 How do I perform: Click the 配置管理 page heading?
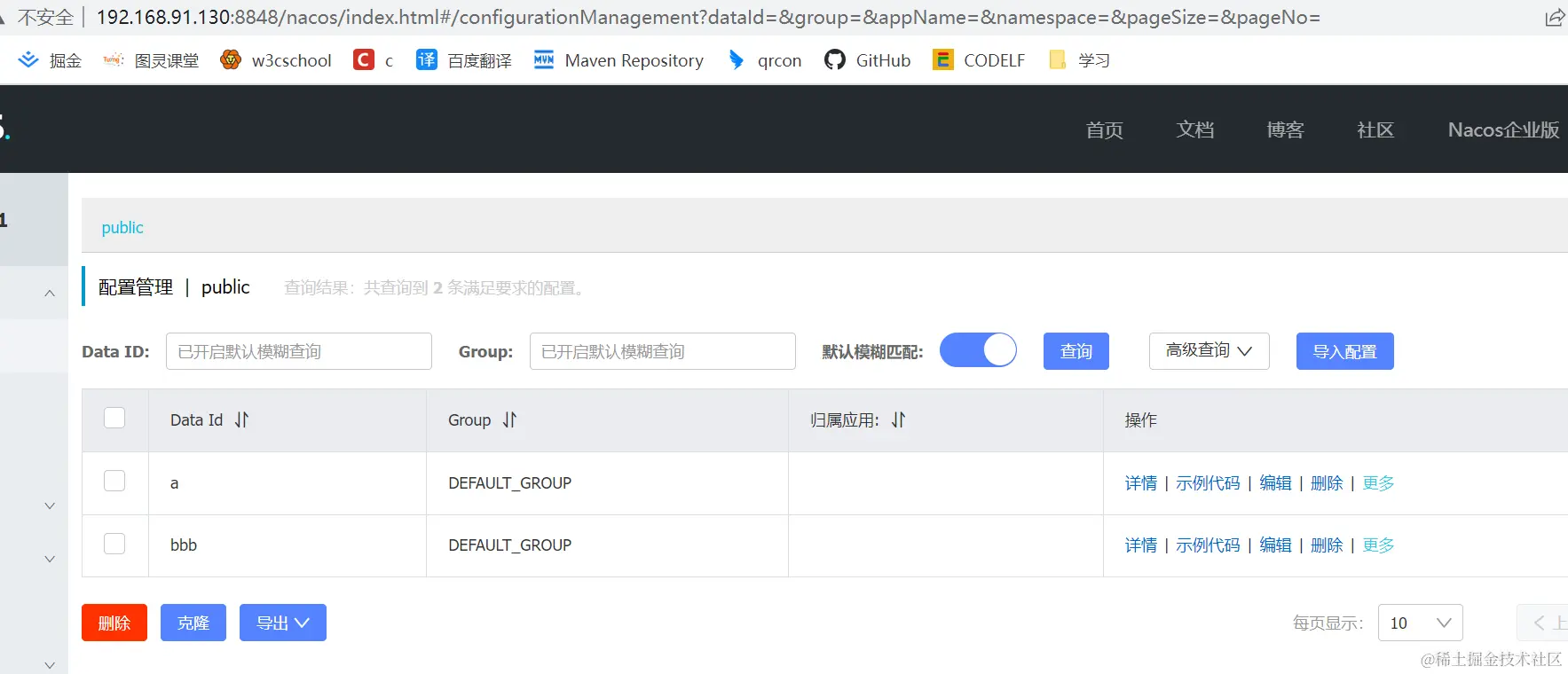(x=136, y=287)
